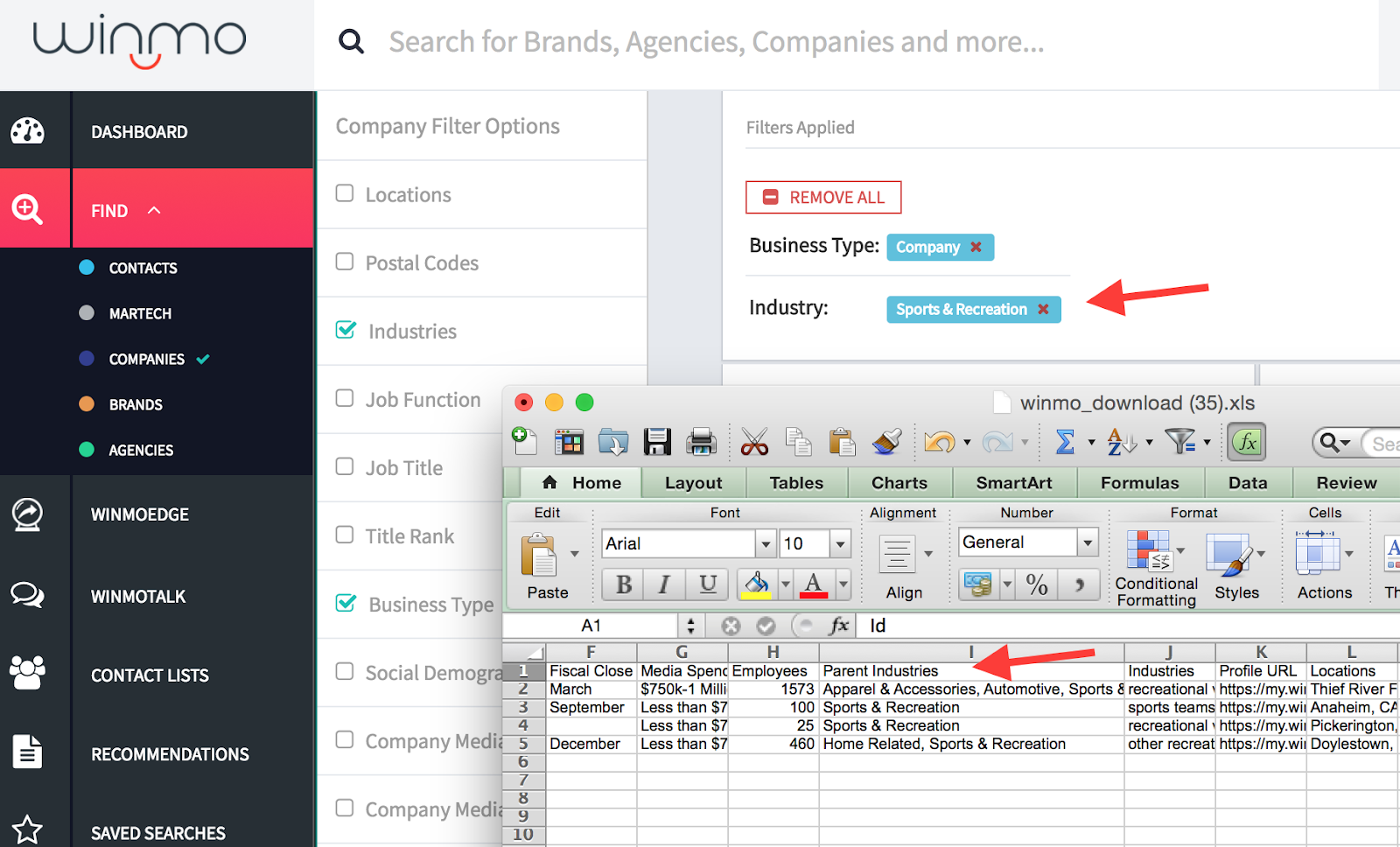The width and height of the screenshot is (1400, 847).
Task: Print the Excel spreadsheet
Action: tap(701, 442)
